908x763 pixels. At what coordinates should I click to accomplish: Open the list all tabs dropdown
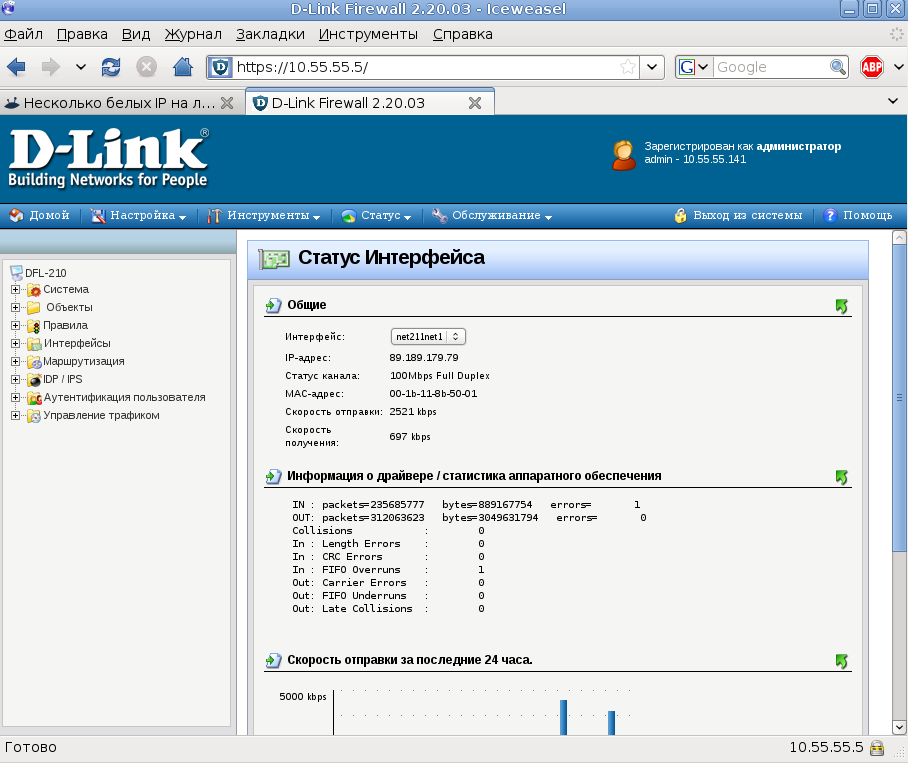(893, 101)
